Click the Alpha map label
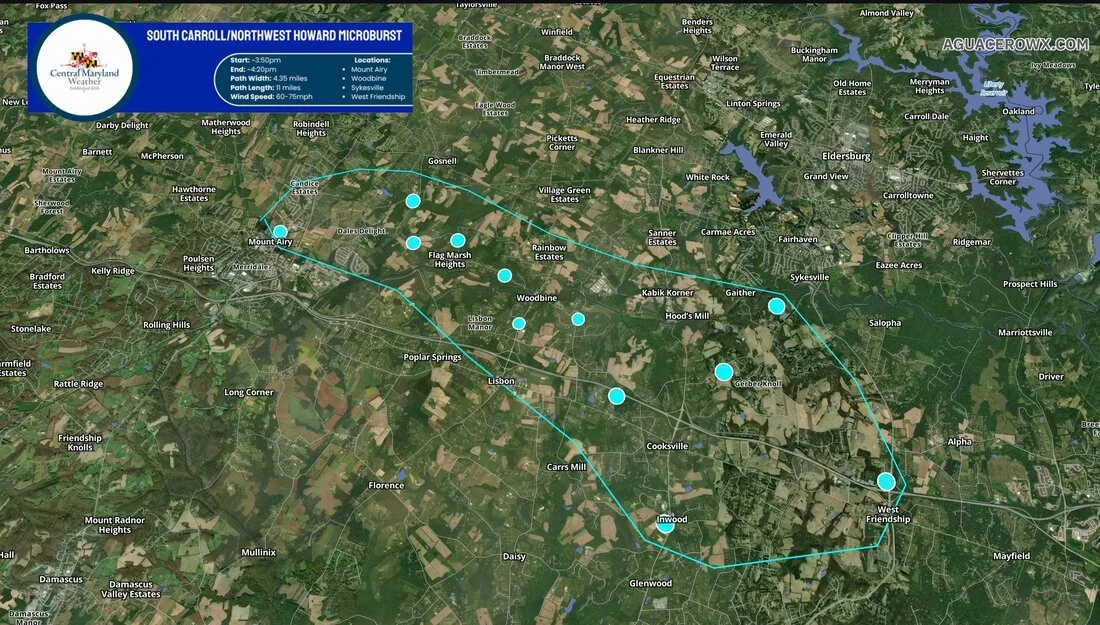Viewport: 1100px width, 625px height. (x=960, y=441)
